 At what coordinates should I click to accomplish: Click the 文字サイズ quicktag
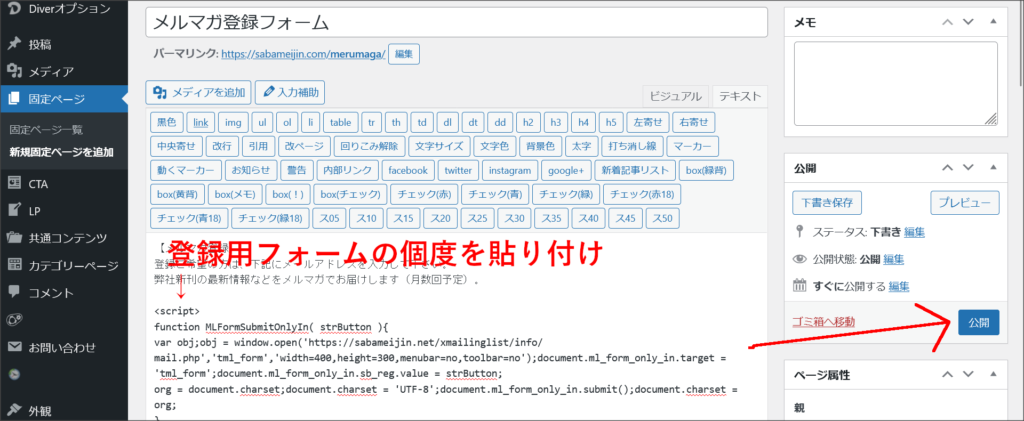(440, 146)
